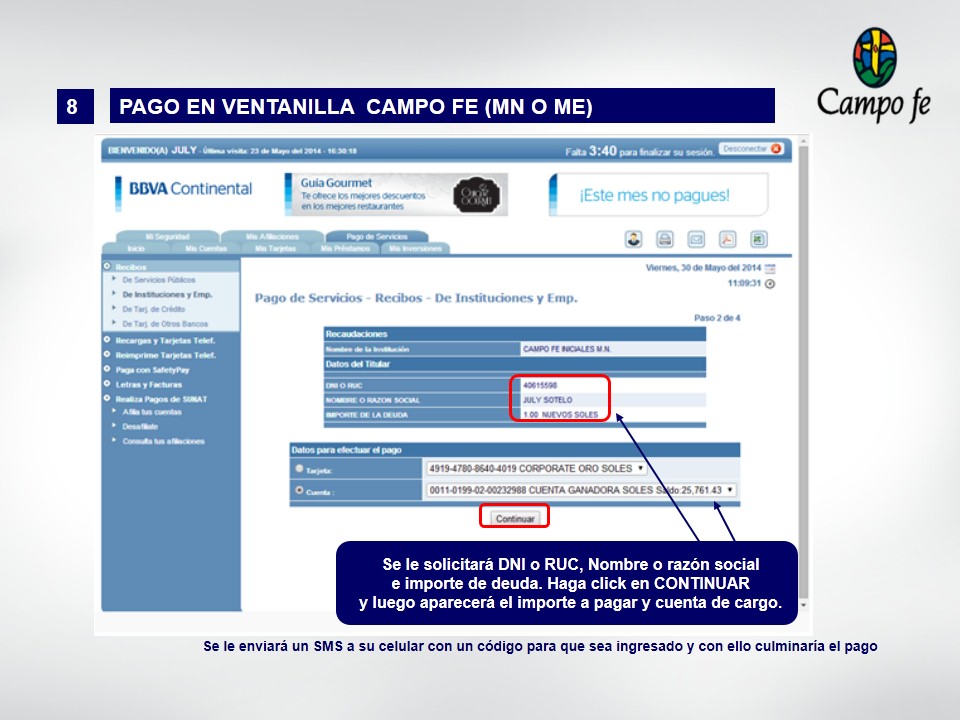Click the date Viernes, 30 de Mayo del 2014
Viewport: 960px width, 720px height.
point(703,268)
